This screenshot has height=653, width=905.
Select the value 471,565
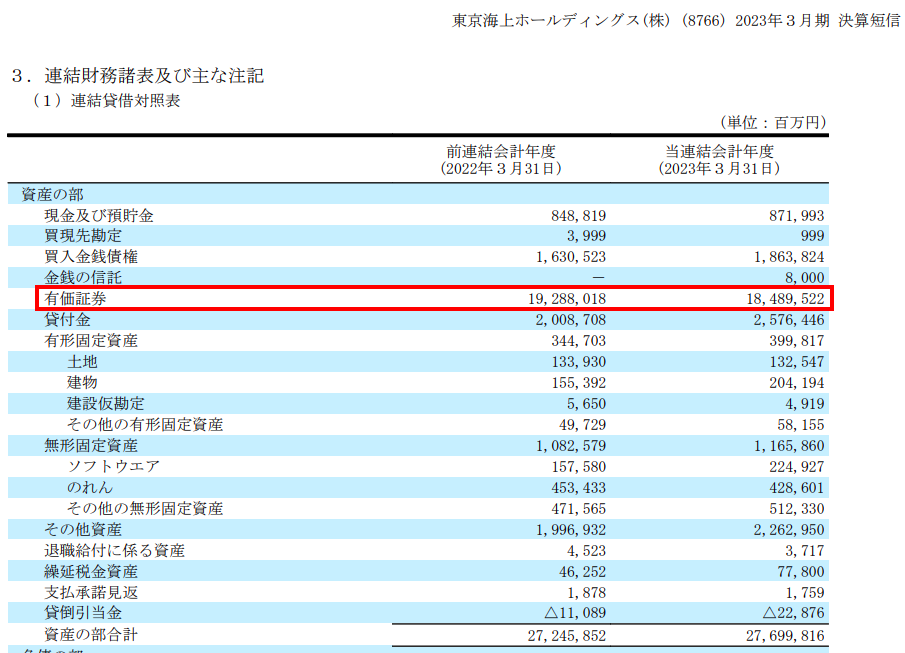tap(578, 509)
